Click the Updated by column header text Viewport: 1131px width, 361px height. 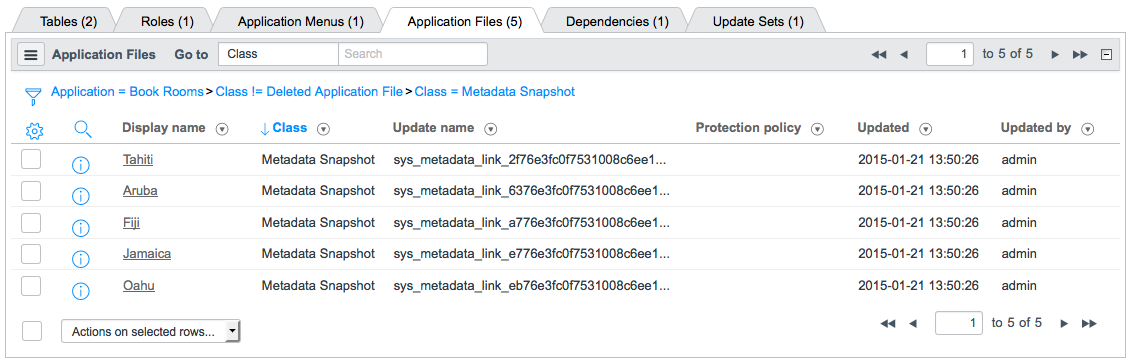[1036, 128]
